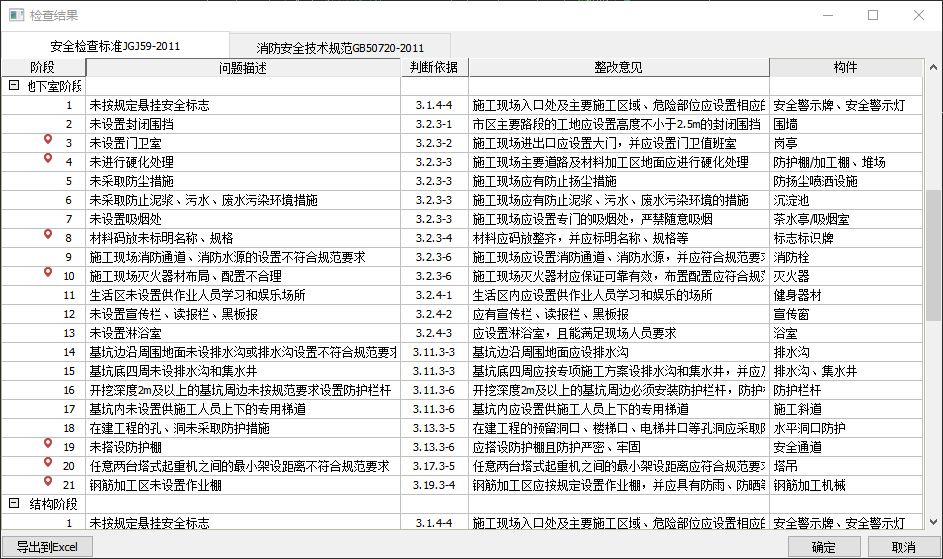Select row 未设置宣传栏、读报栏、黑板报
This screenshot has height=559, width=943.
point(461,314)
